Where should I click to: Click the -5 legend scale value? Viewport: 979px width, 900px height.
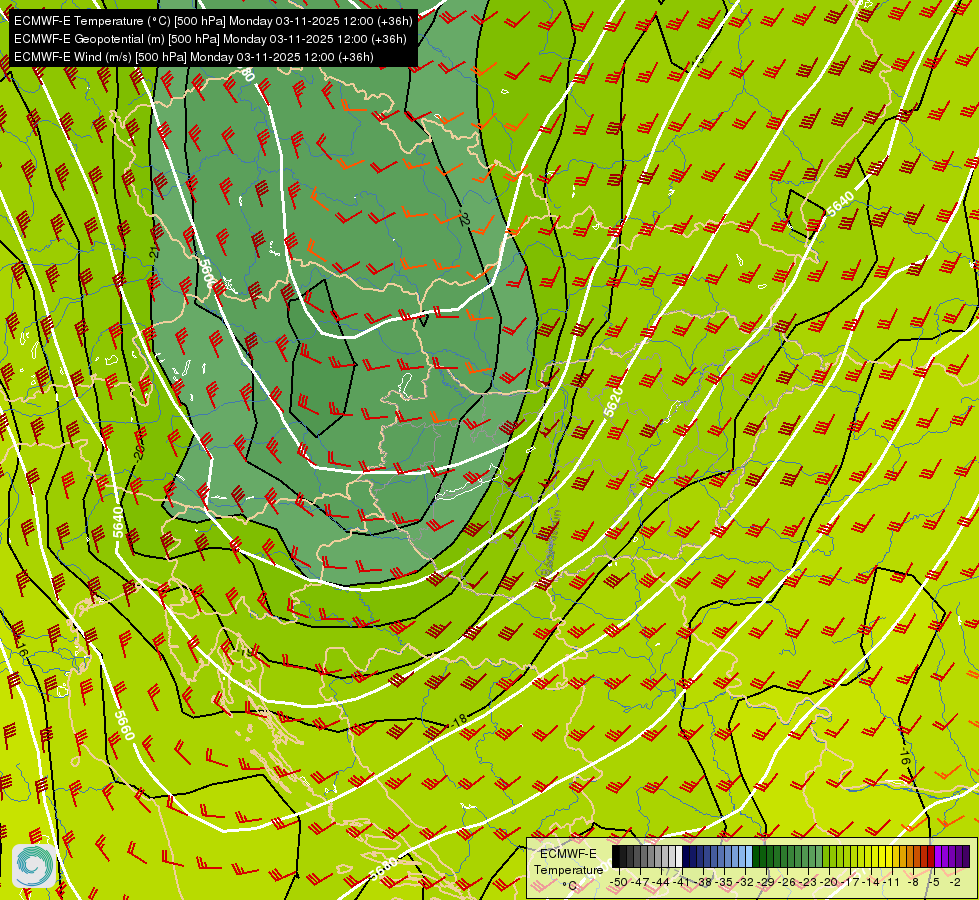click(933, 882)
